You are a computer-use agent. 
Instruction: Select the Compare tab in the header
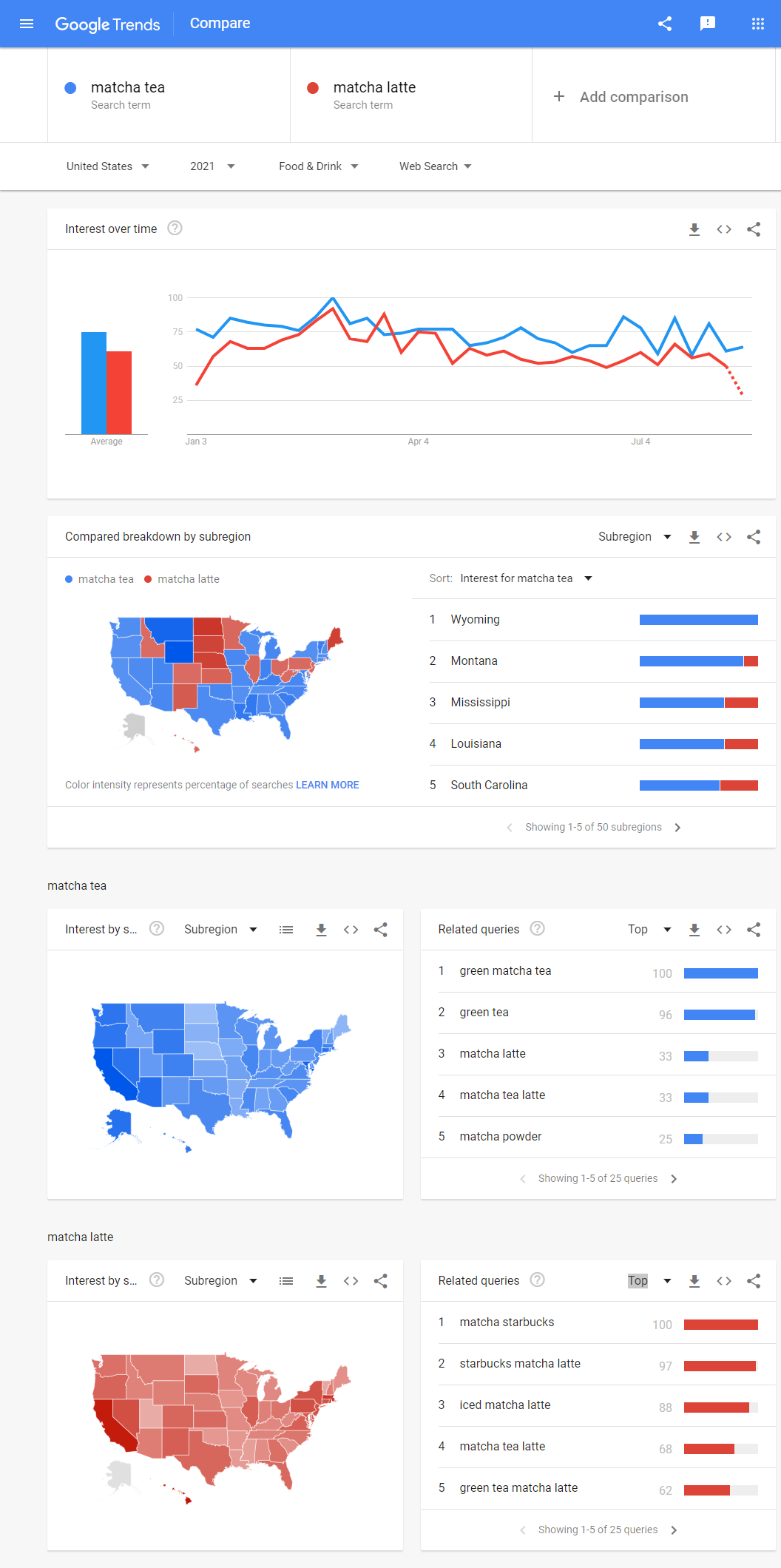220,23
